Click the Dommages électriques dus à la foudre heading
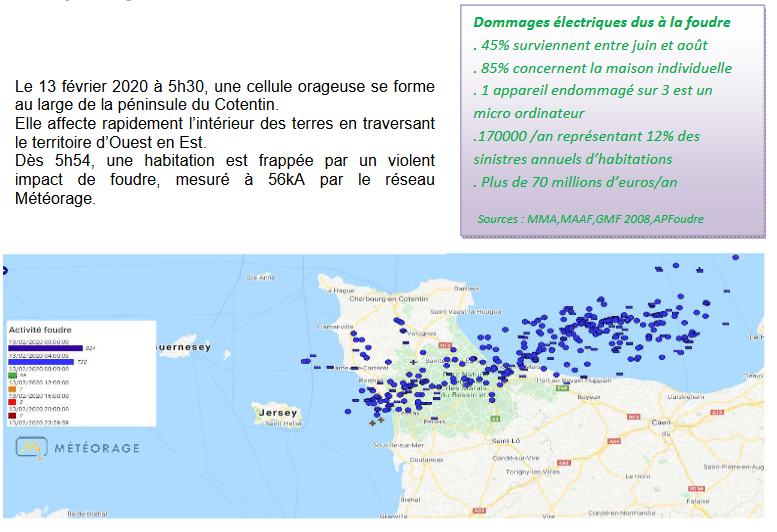This screenshot has height=532, width=777. [600, 23]
